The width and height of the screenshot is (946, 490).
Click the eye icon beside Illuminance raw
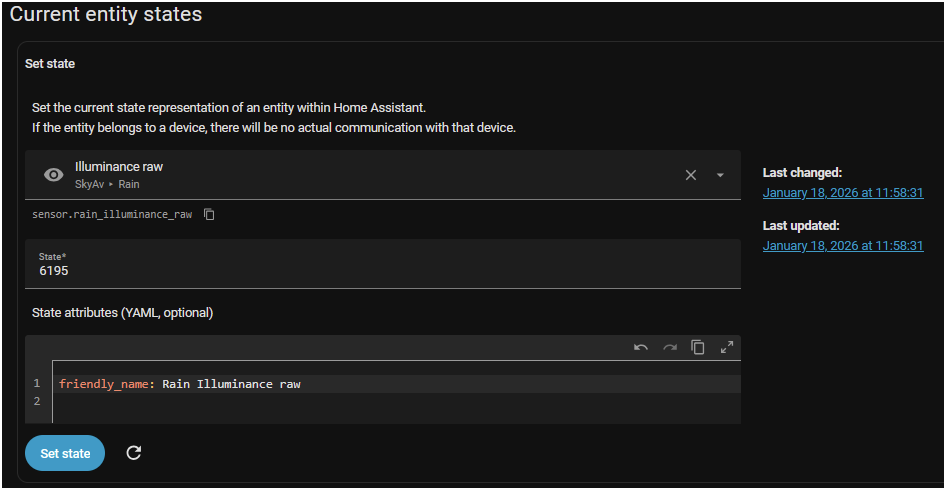[54, 175]
